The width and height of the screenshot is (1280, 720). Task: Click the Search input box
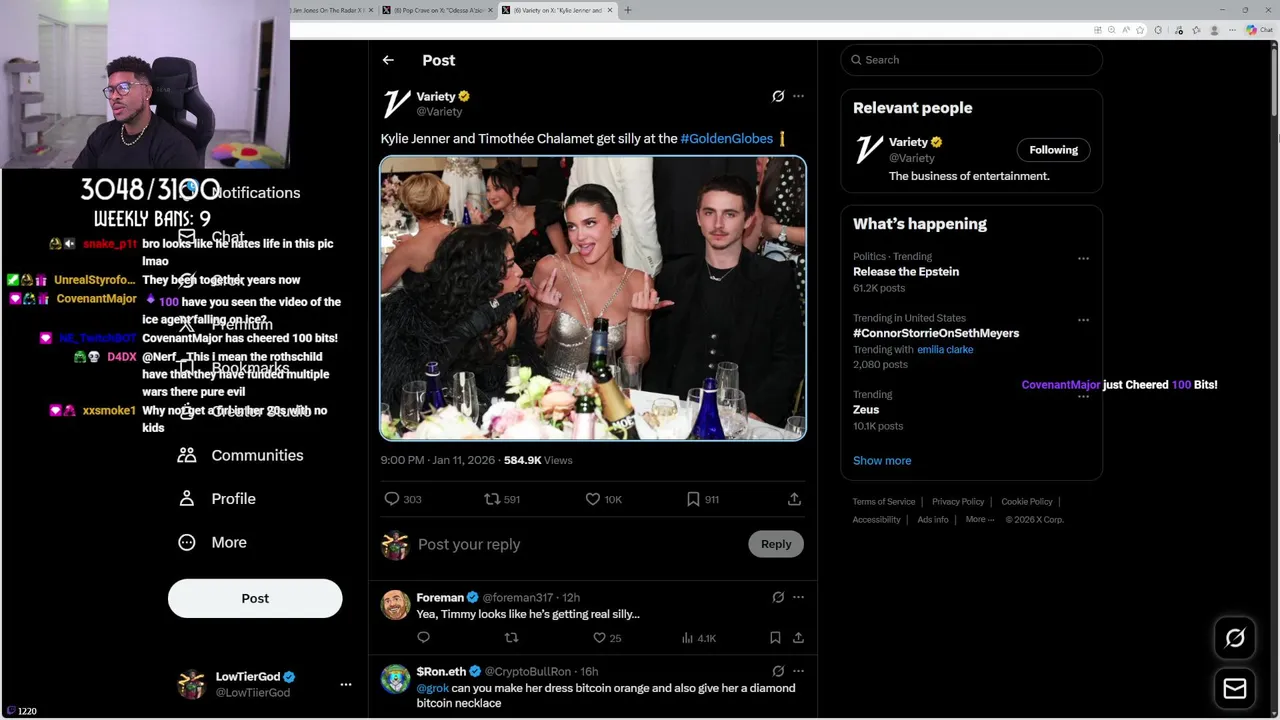972,60
